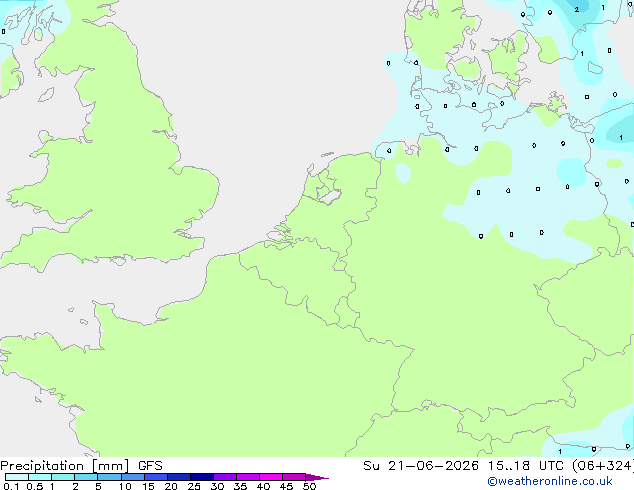This screenshot has width=634, height=490.
Task: Select the 20–25 mm legend color block
Action: tap(179, 477)
